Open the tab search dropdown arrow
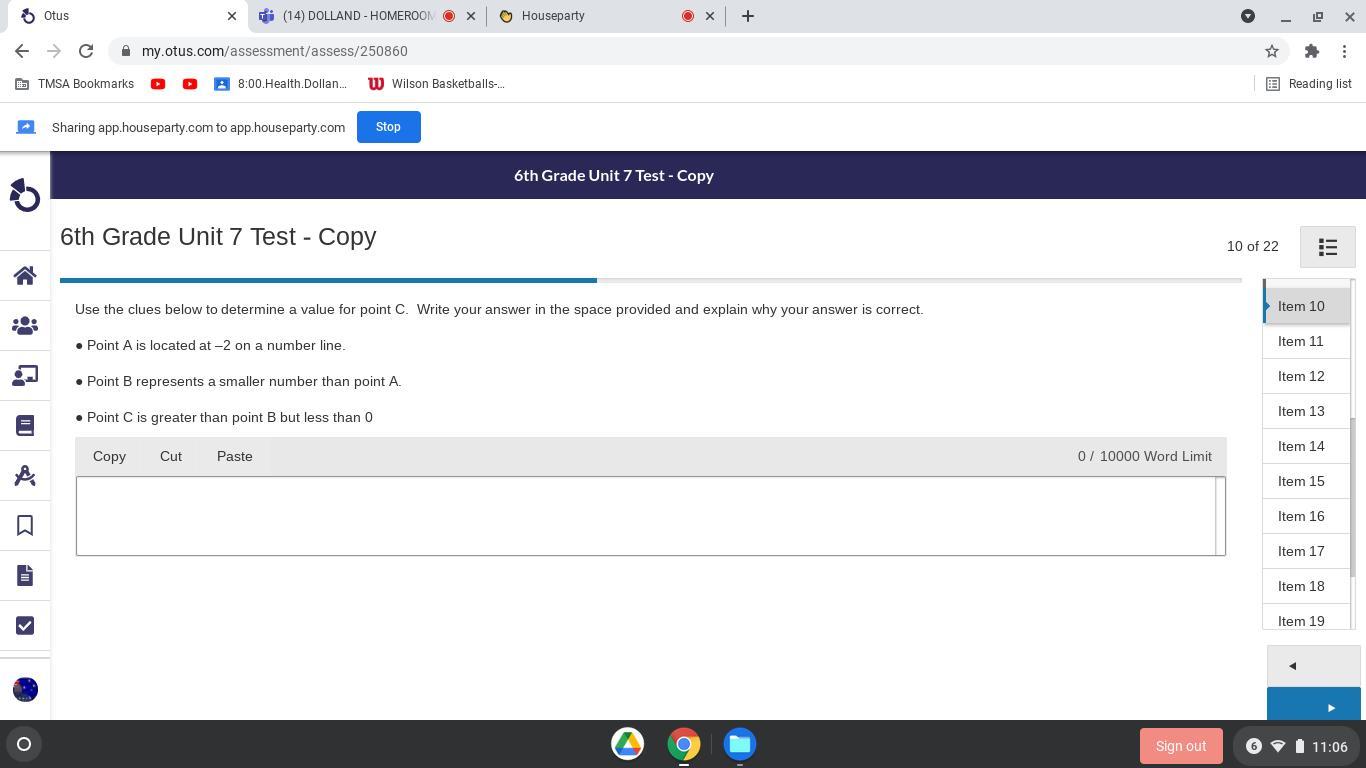 (x=1248, y=16)
